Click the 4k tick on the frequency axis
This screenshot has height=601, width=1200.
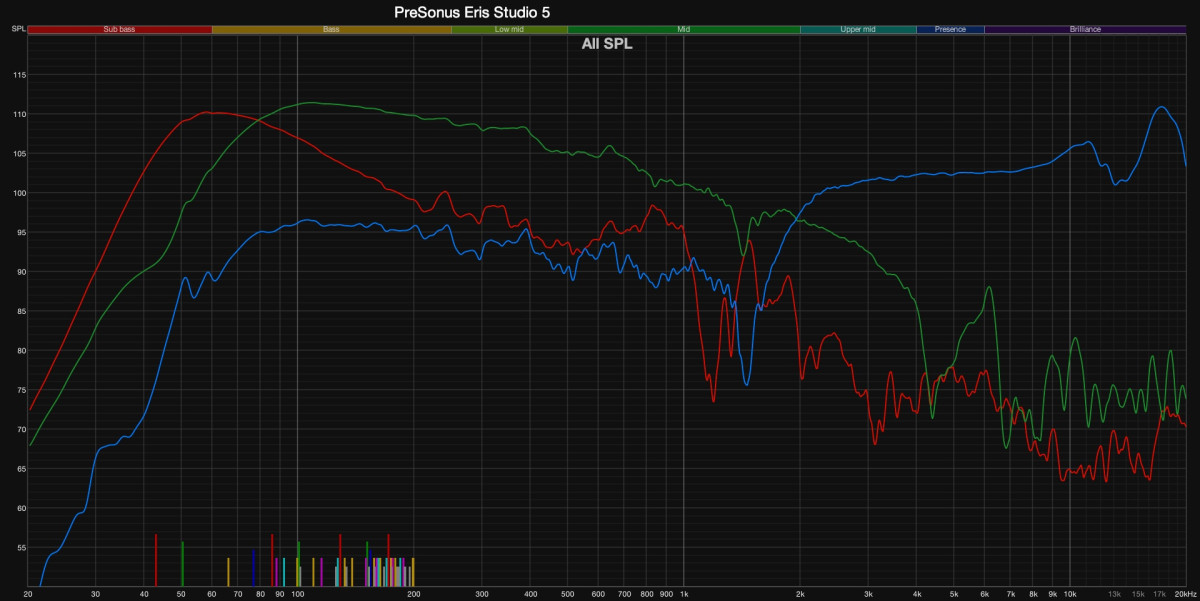916,594
